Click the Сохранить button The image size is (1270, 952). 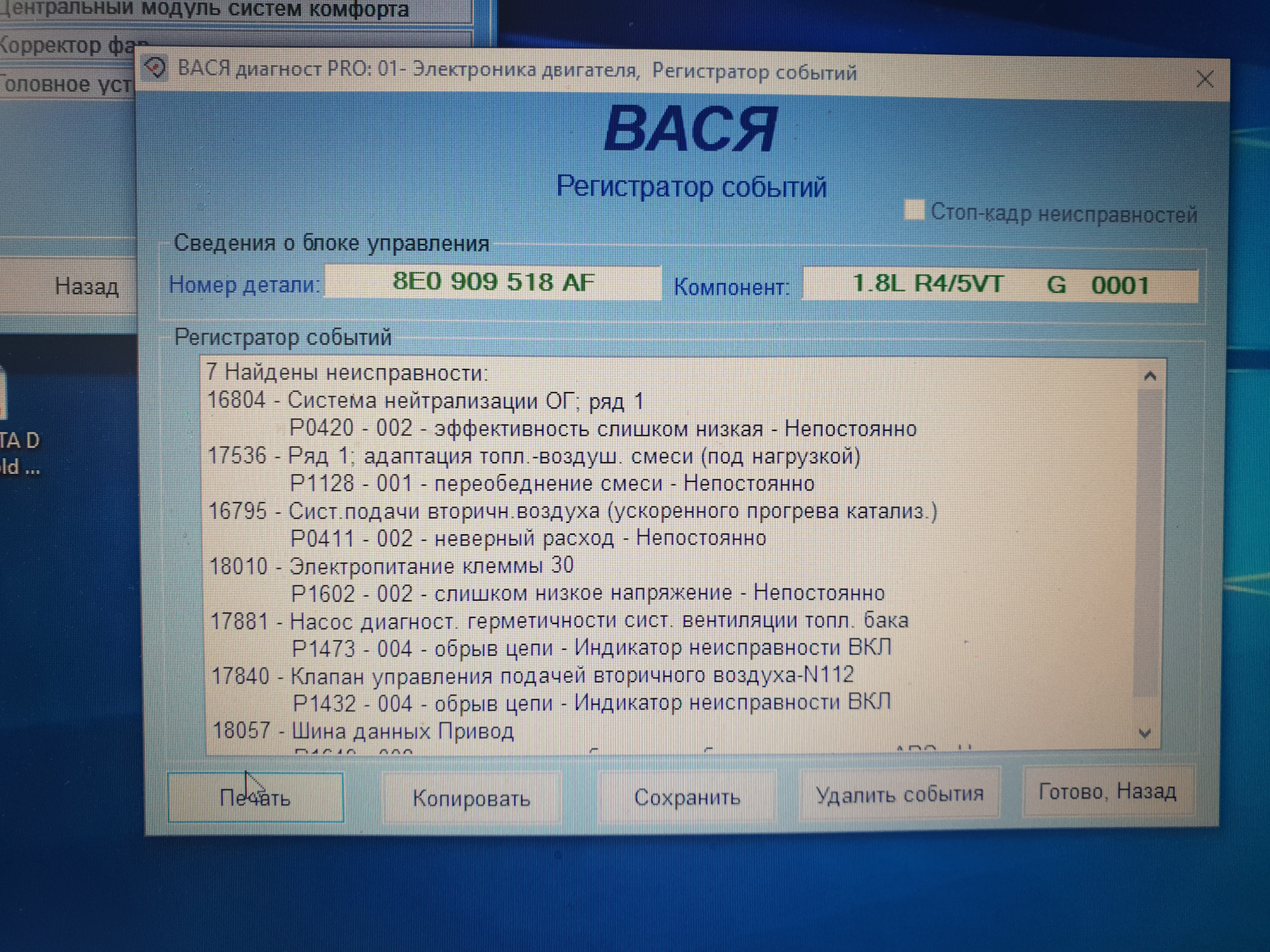tap(687, 797)
